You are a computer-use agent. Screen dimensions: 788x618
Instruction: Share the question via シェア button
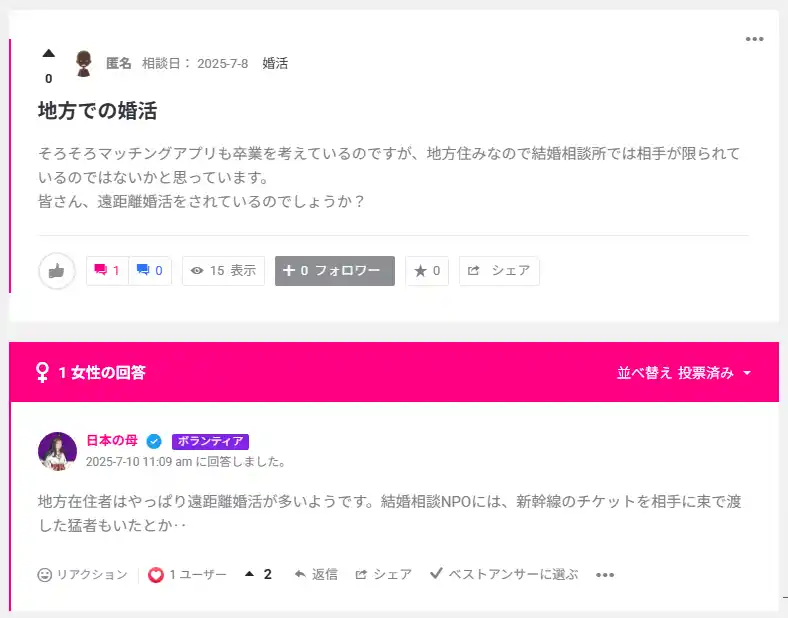click(x=499, y=271)
